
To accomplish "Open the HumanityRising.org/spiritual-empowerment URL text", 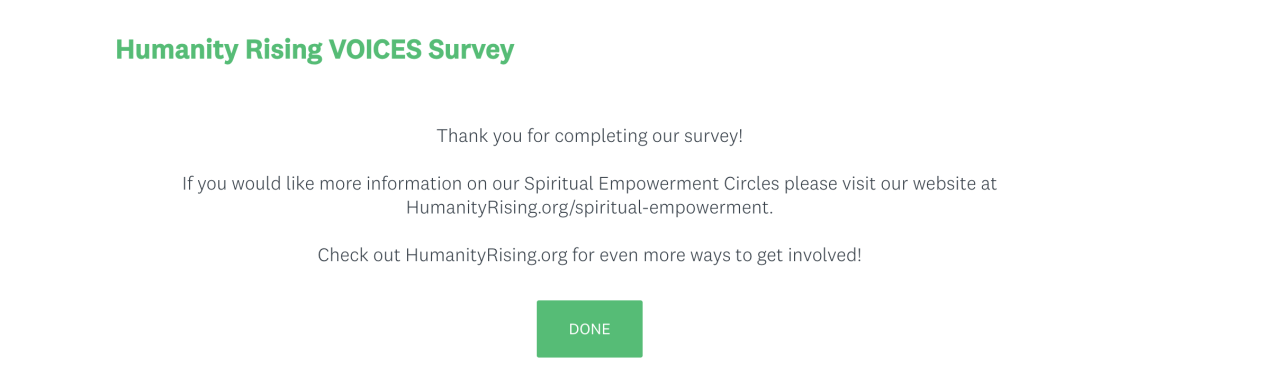I will coord(589,208).
